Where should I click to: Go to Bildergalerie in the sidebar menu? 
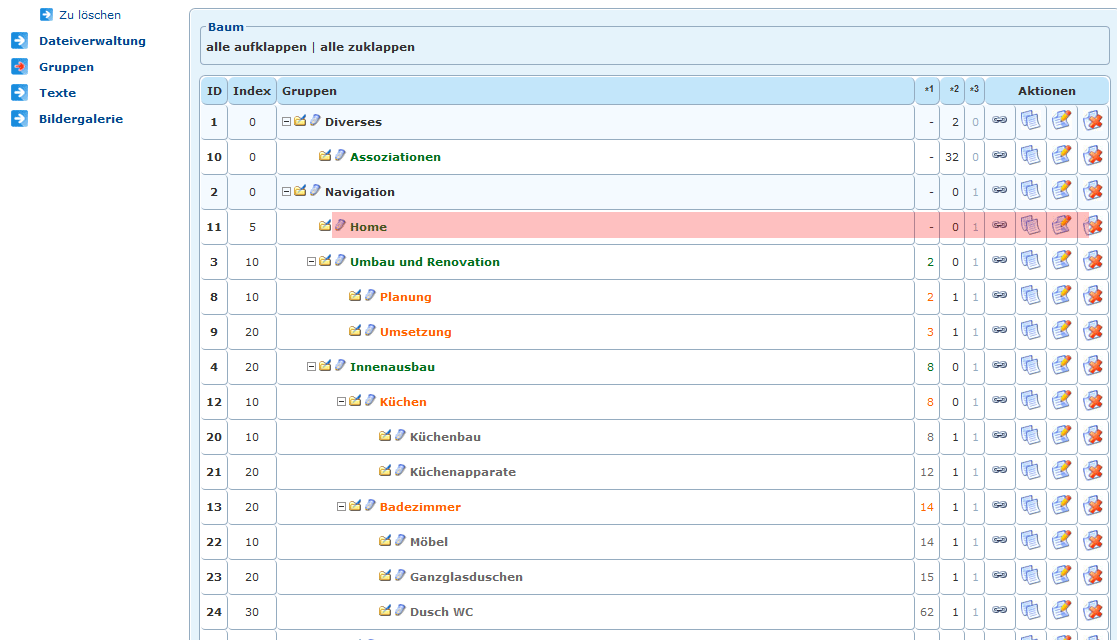click(x=81, y=119)
